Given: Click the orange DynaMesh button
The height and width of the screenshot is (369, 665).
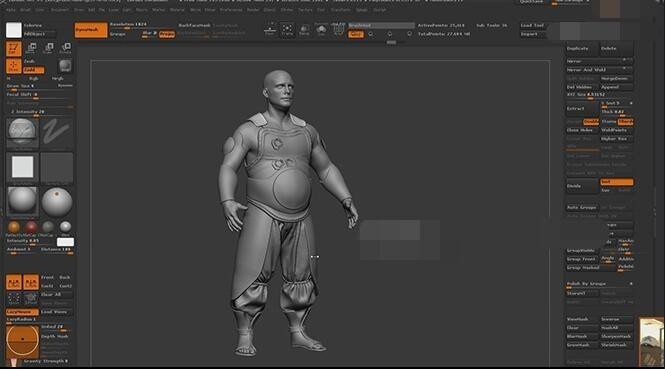Looking at the screenshot, I should pos(91,30).
